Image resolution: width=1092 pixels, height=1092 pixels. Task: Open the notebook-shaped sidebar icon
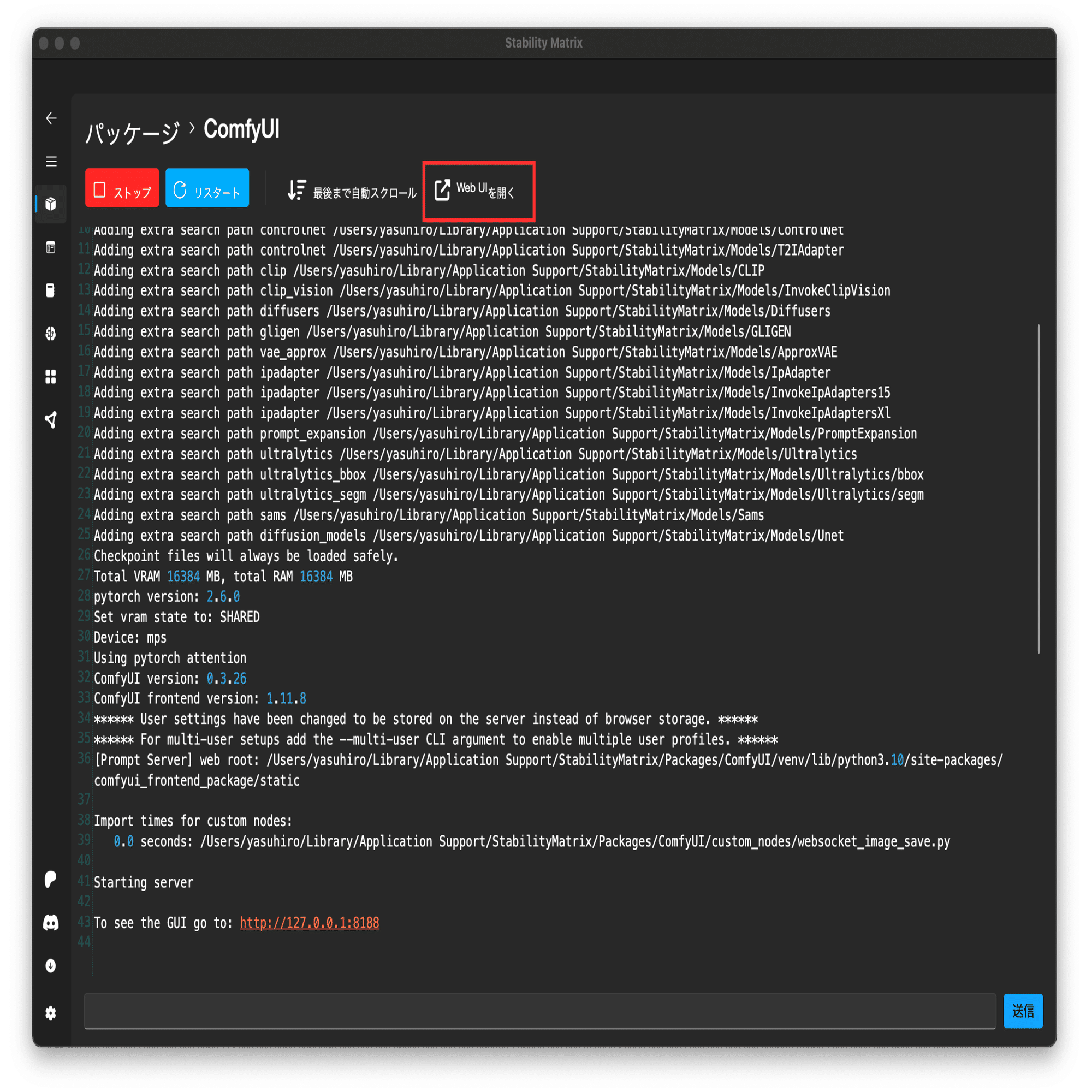click(51, 290)
